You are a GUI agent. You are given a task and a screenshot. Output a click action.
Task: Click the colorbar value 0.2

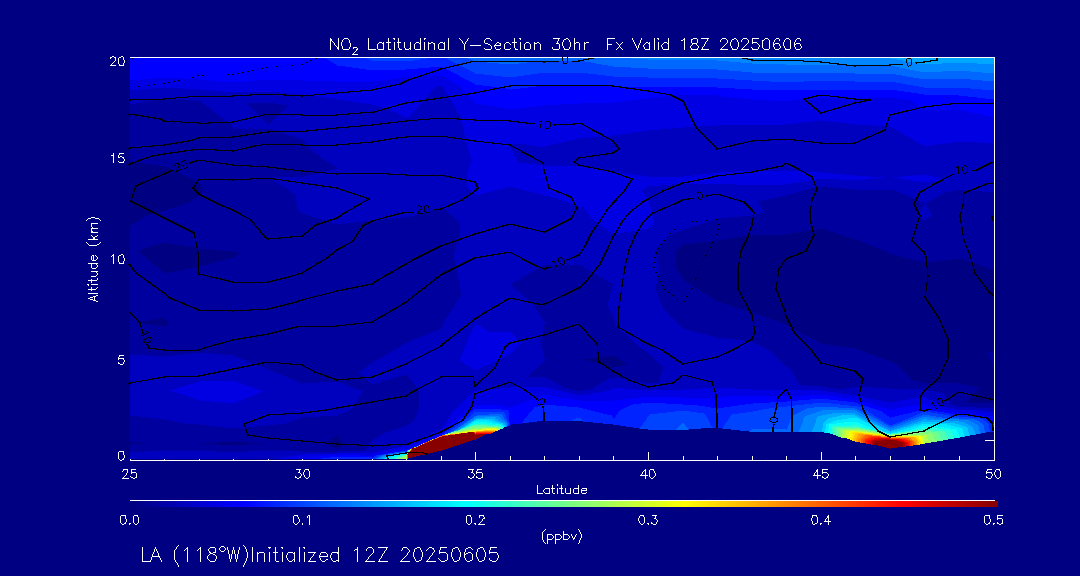point(475,521)
